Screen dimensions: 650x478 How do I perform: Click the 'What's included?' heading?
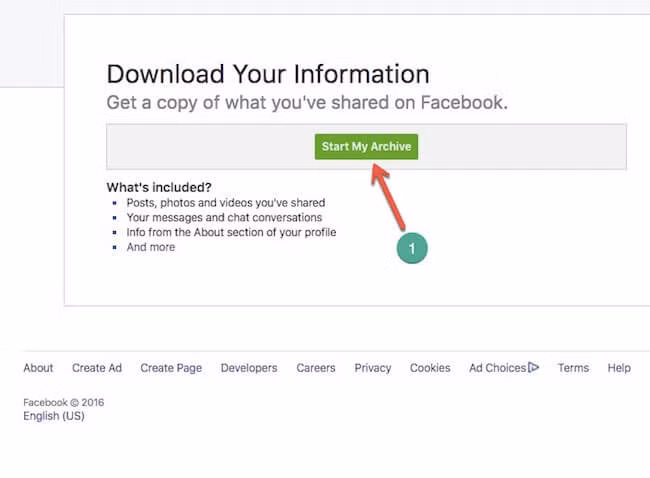[159, 187]
